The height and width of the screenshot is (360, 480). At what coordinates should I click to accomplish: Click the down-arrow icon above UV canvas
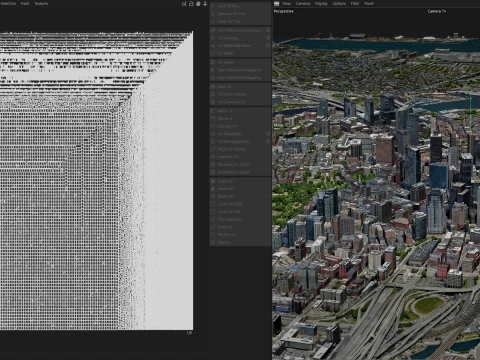[x=205, y=4]
